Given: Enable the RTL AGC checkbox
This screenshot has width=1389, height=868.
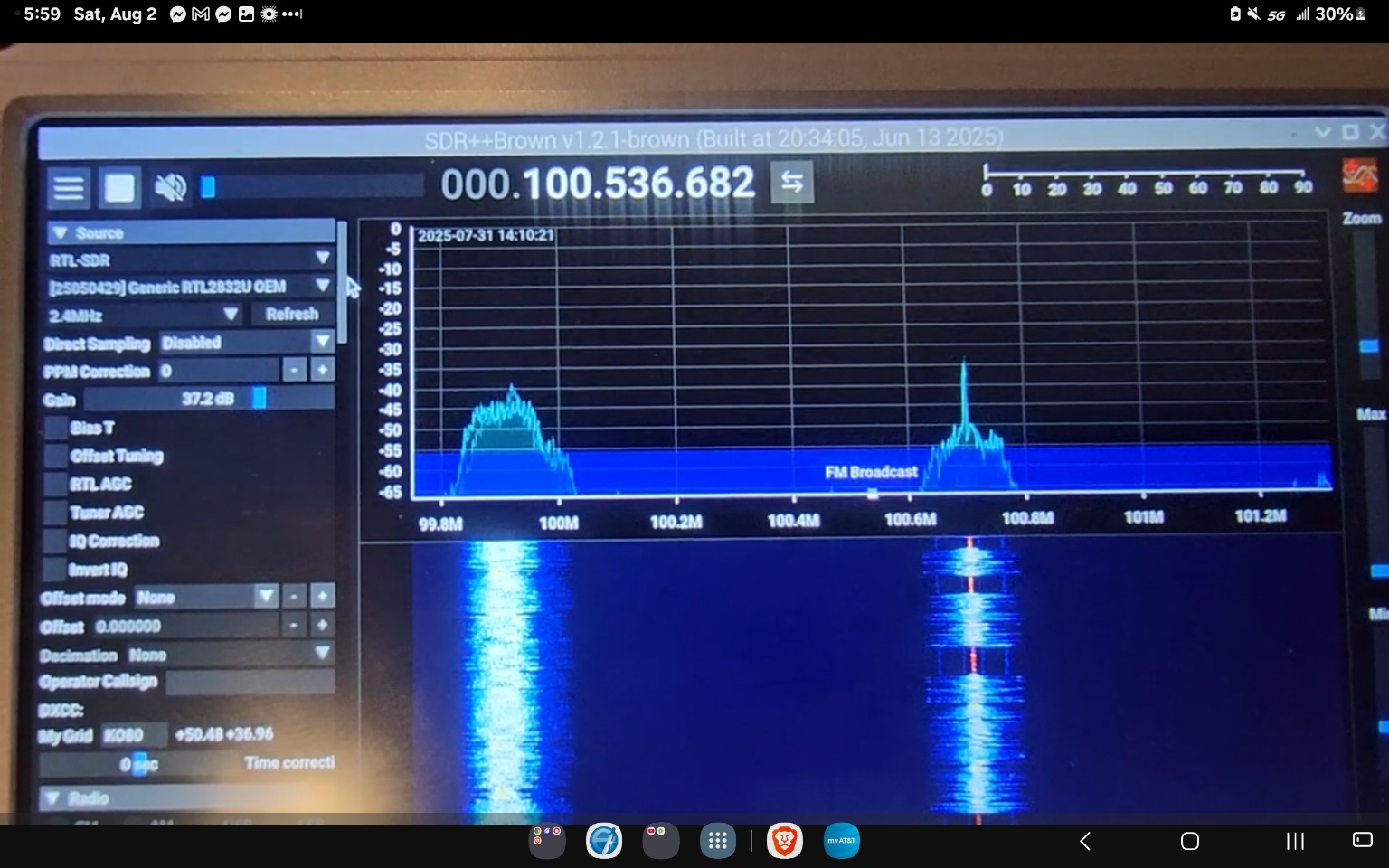Looking at the screenshot, I should click(56, 485).
